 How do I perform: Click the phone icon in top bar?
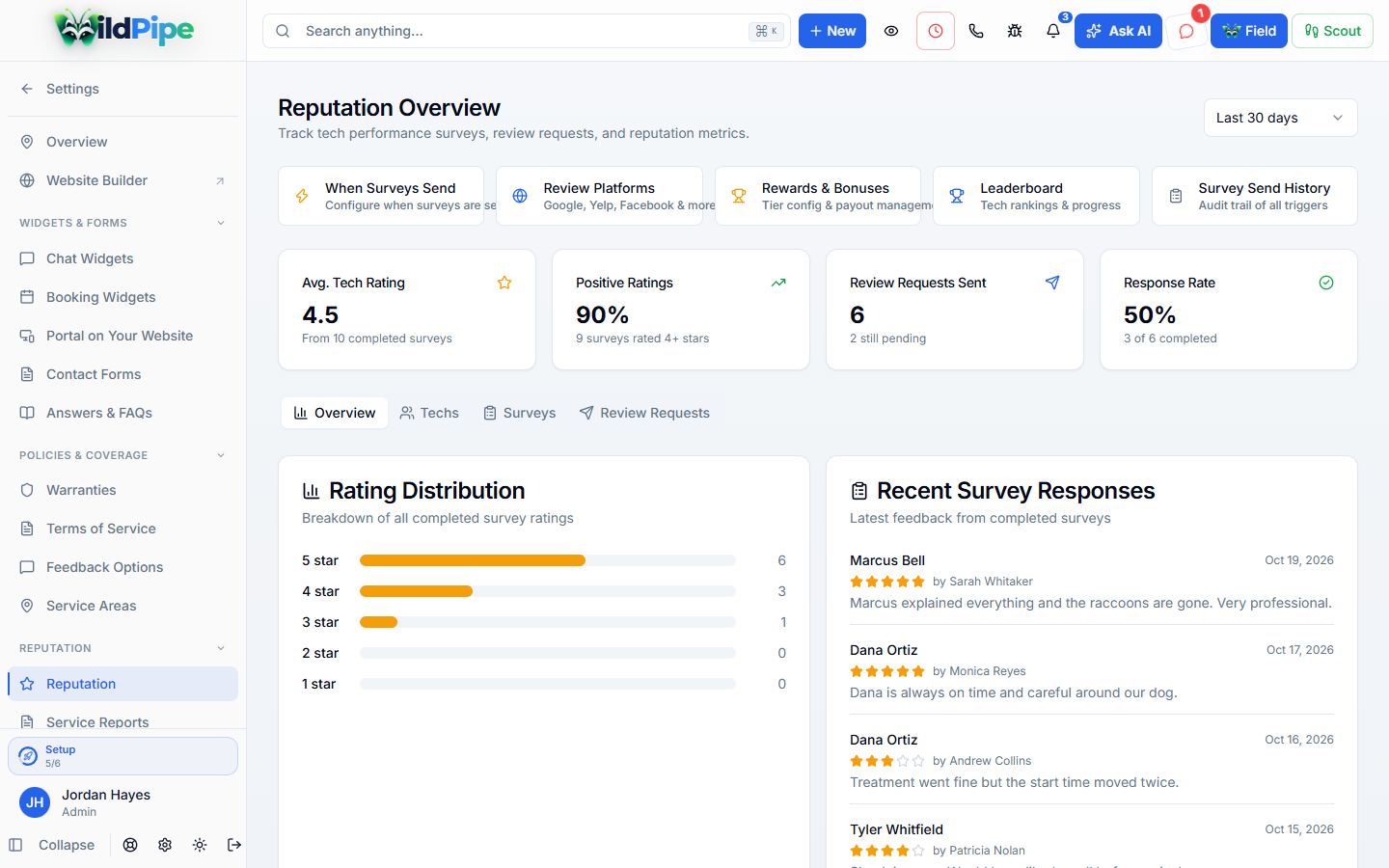976,31
